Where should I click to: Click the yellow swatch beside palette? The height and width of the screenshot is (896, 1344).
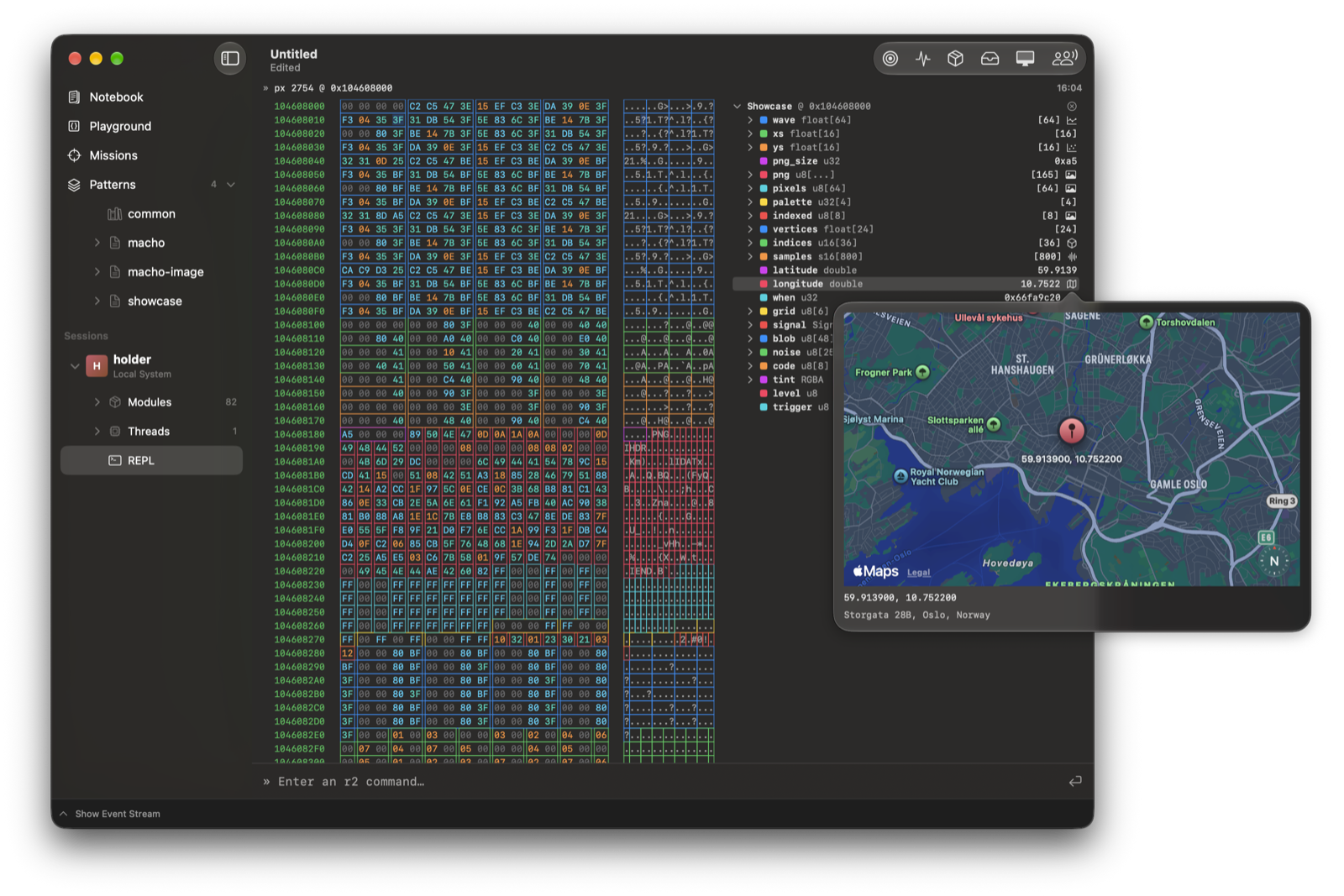coord(764,202)
